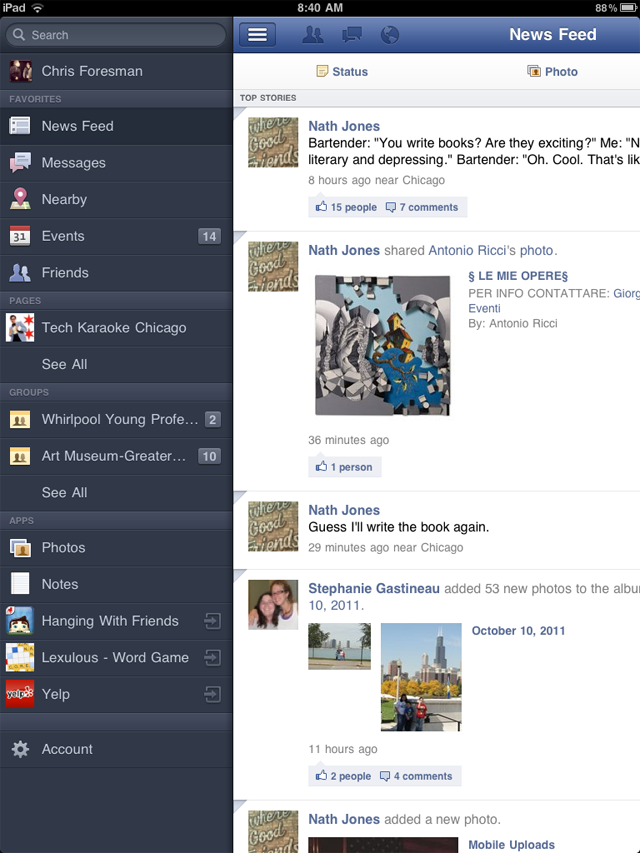
Task: Open Photos app in sidebar
Action: tap(116, 548)
